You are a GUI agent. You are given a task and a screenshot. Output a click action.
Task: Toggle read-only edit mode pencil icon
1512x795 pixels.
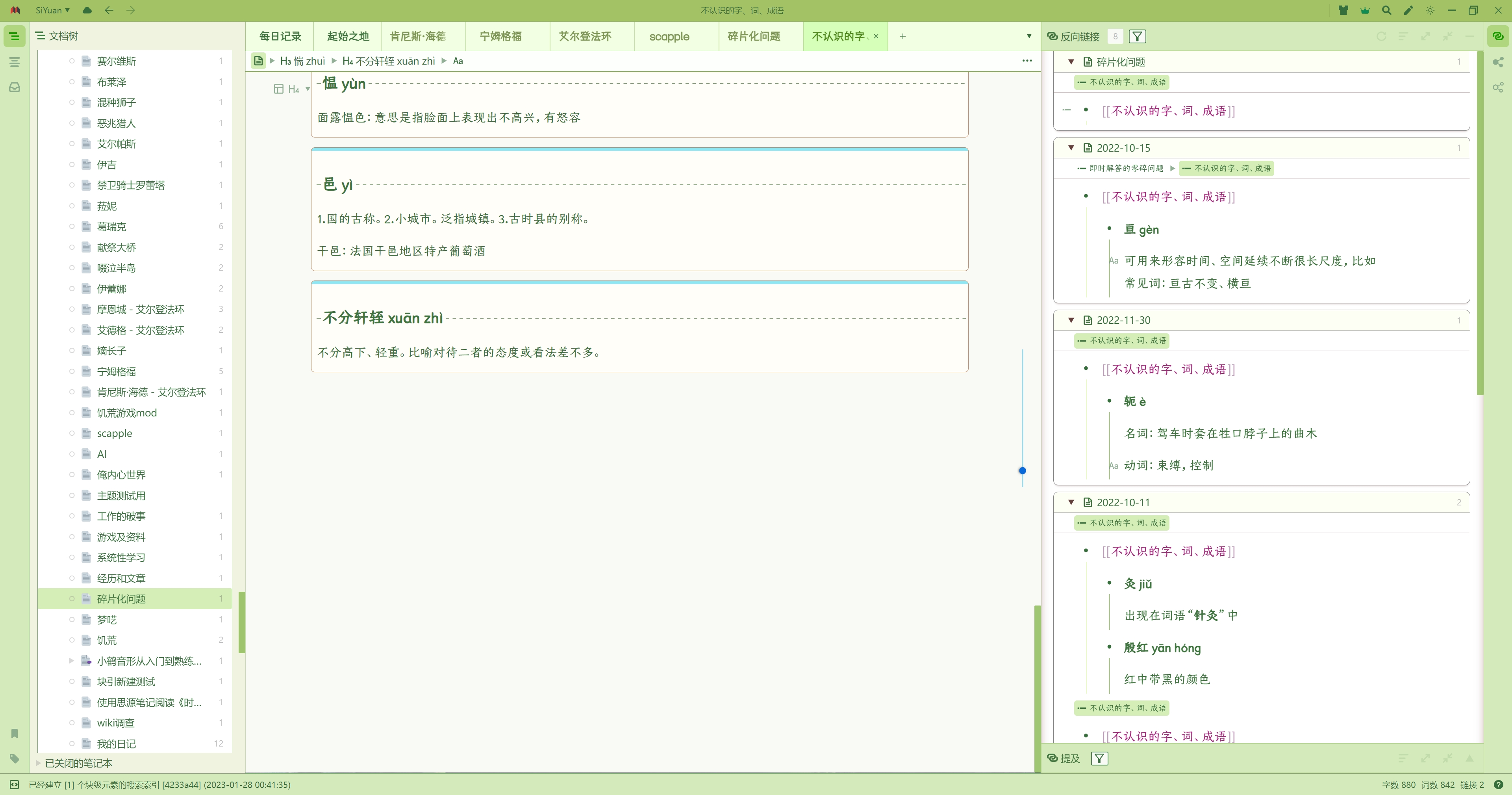[1408, 10]
